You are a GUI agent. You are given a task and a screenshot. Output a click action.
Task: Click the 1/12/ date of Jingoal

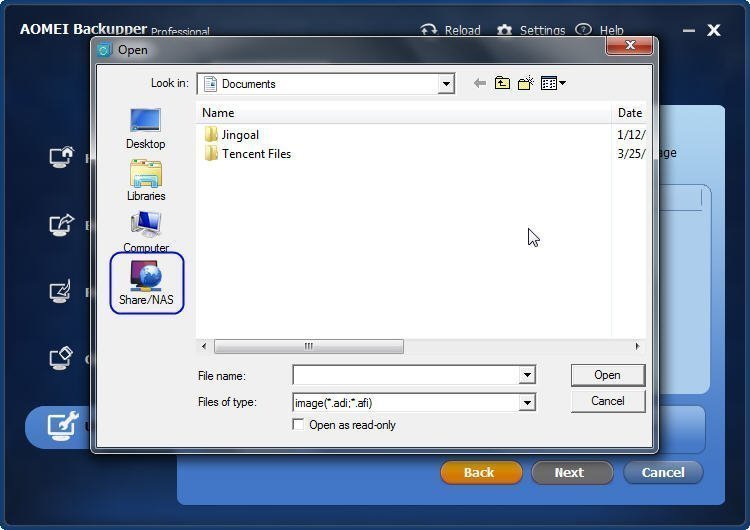(631, 135)
